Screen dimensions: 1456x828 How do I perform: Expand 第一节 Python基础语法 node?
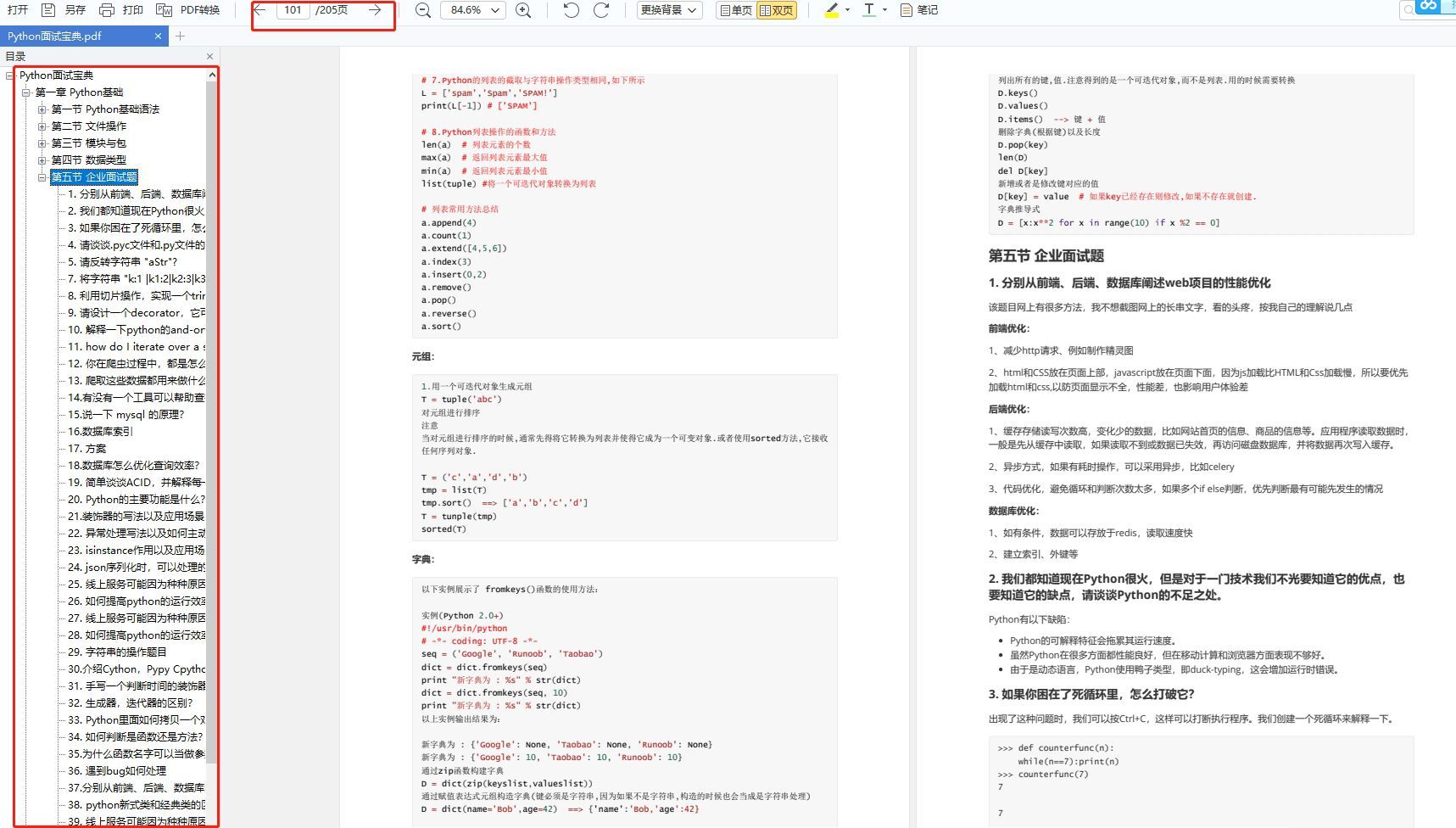pos(42,109)
